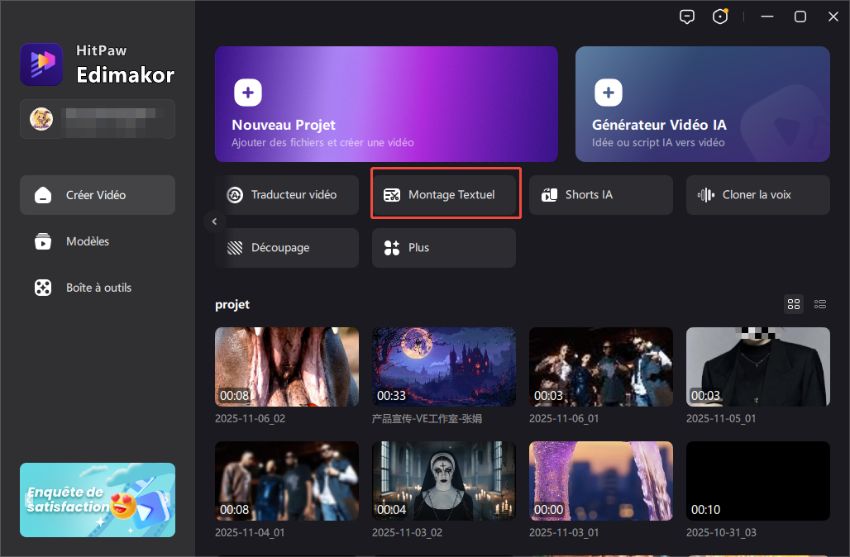The image size is (850, 557).
Task: Click the Enquête de satisfaction banner
Action: 97,500
